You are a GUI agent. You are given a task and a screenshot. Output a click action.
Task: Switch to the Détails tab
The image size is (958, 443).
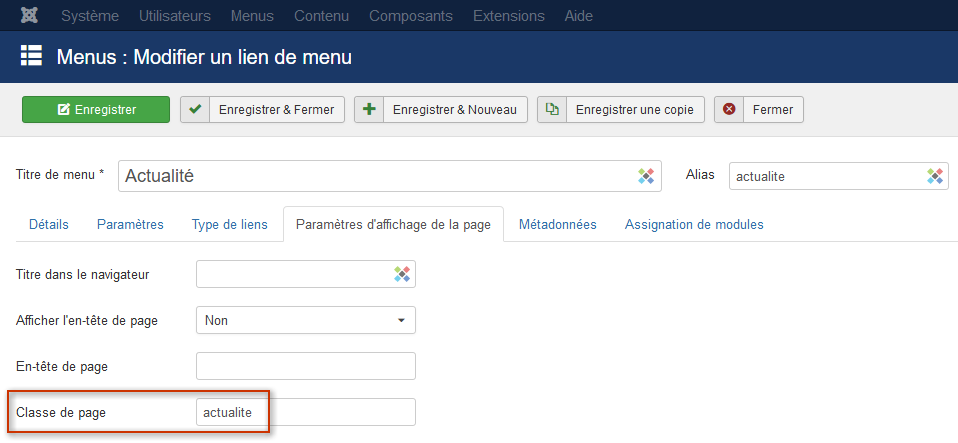coord(49,224)
